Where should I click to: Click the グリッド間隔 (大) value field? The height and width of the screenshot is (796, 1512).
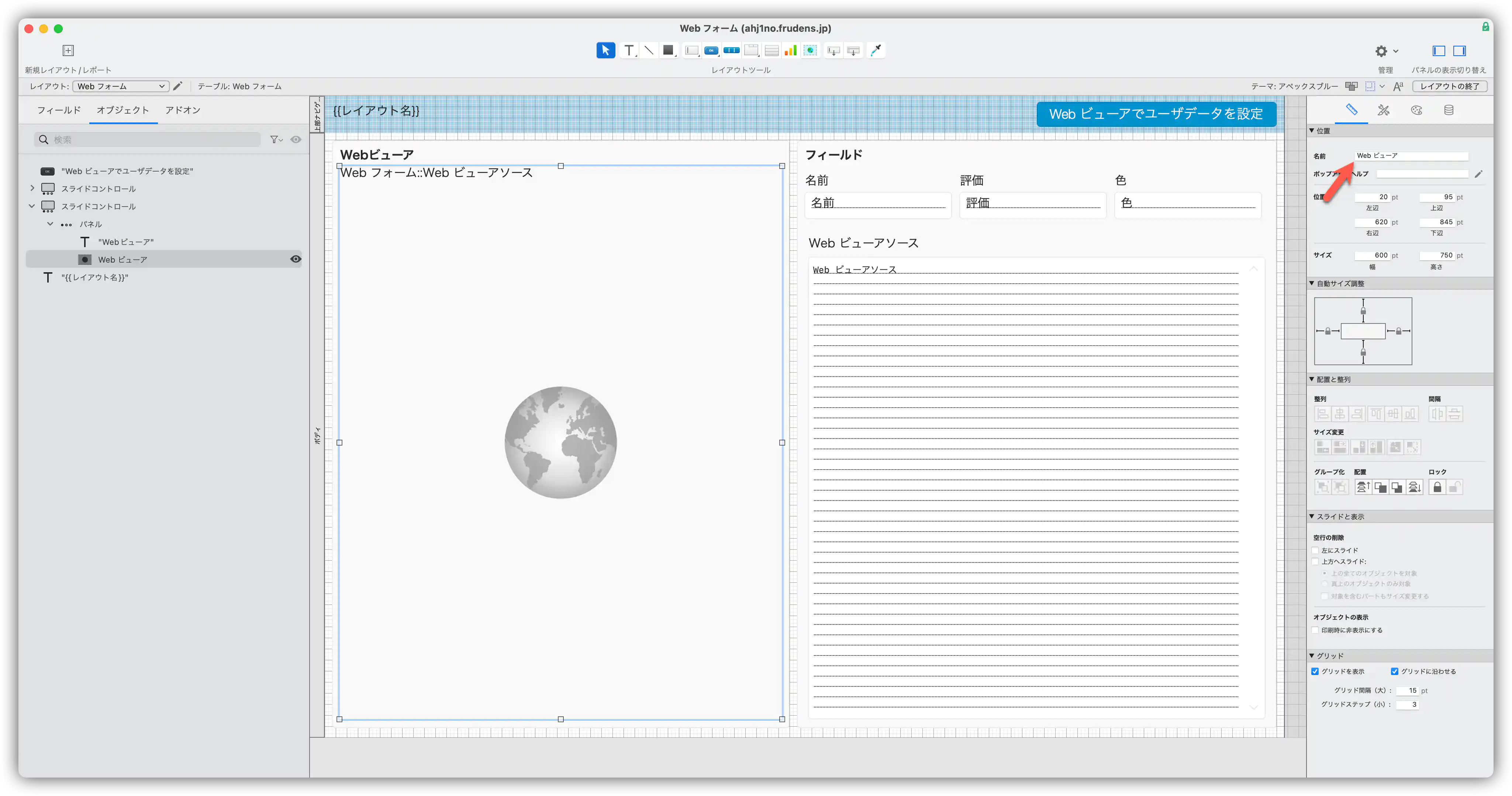pos(1408,691)
